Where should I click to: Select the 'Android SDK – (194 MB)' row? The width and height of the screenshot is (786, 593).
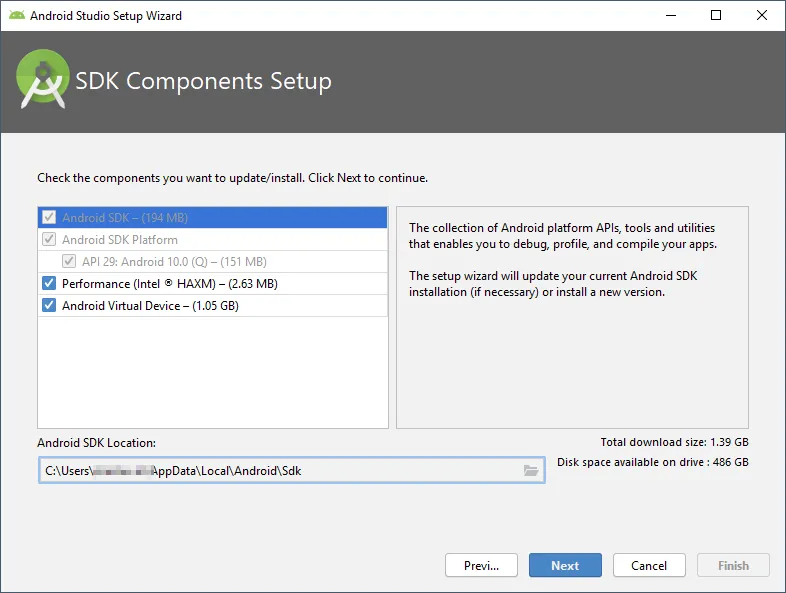[x=213, y=218]
